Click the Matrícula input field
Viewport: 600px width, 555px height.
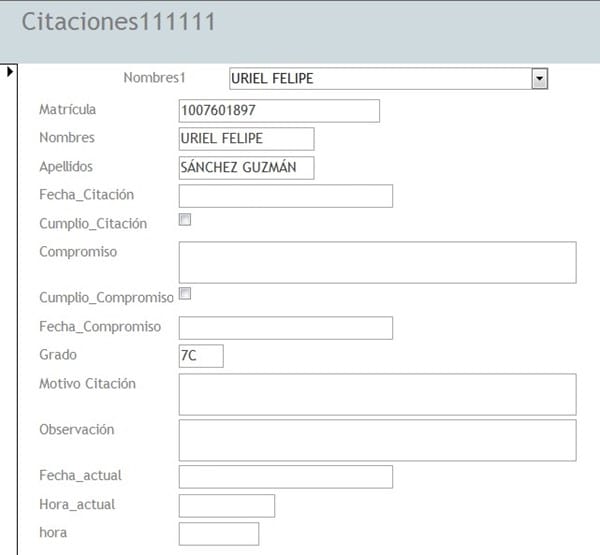pyautogui.click(x=279, y=110)
